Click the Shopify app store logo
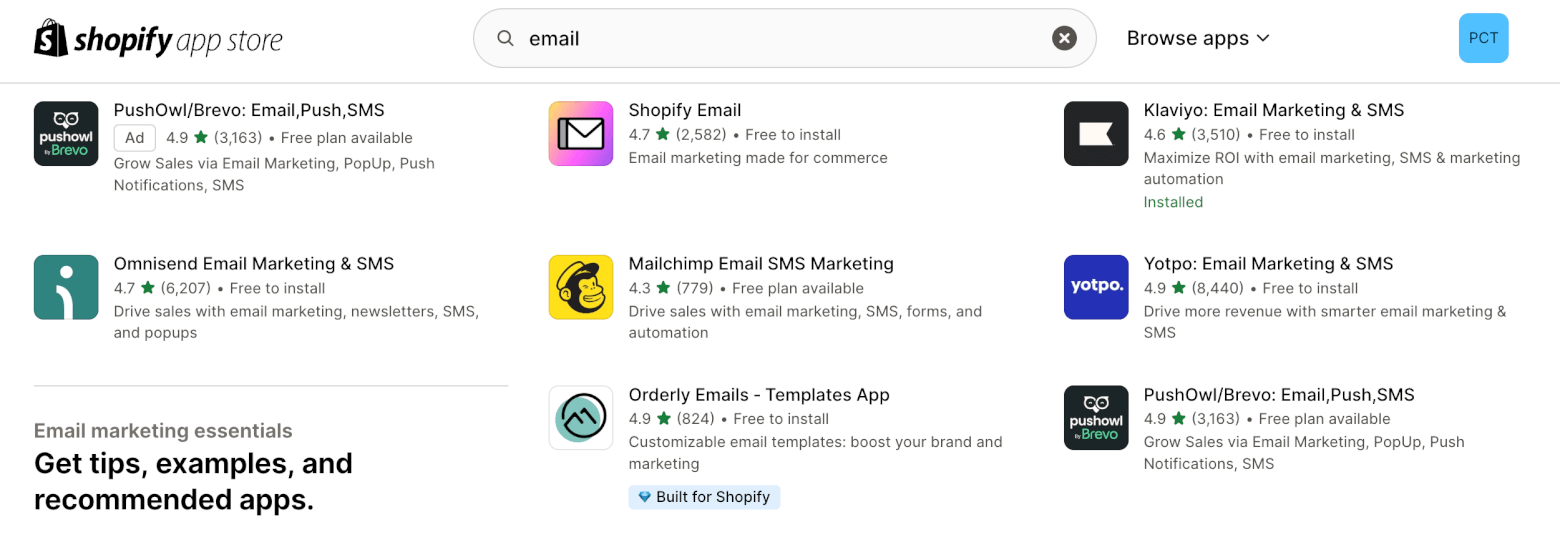 click(158, 39)
